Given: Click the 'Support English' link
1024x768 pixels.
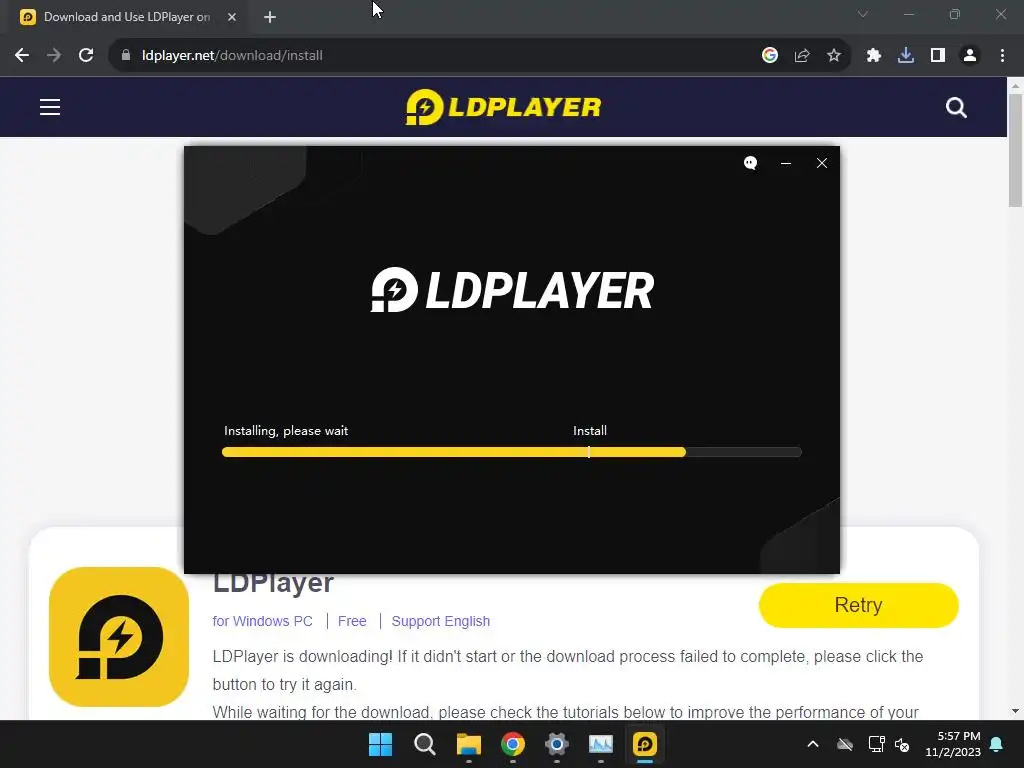Looking at the screenshot, I should click(441, 621).
